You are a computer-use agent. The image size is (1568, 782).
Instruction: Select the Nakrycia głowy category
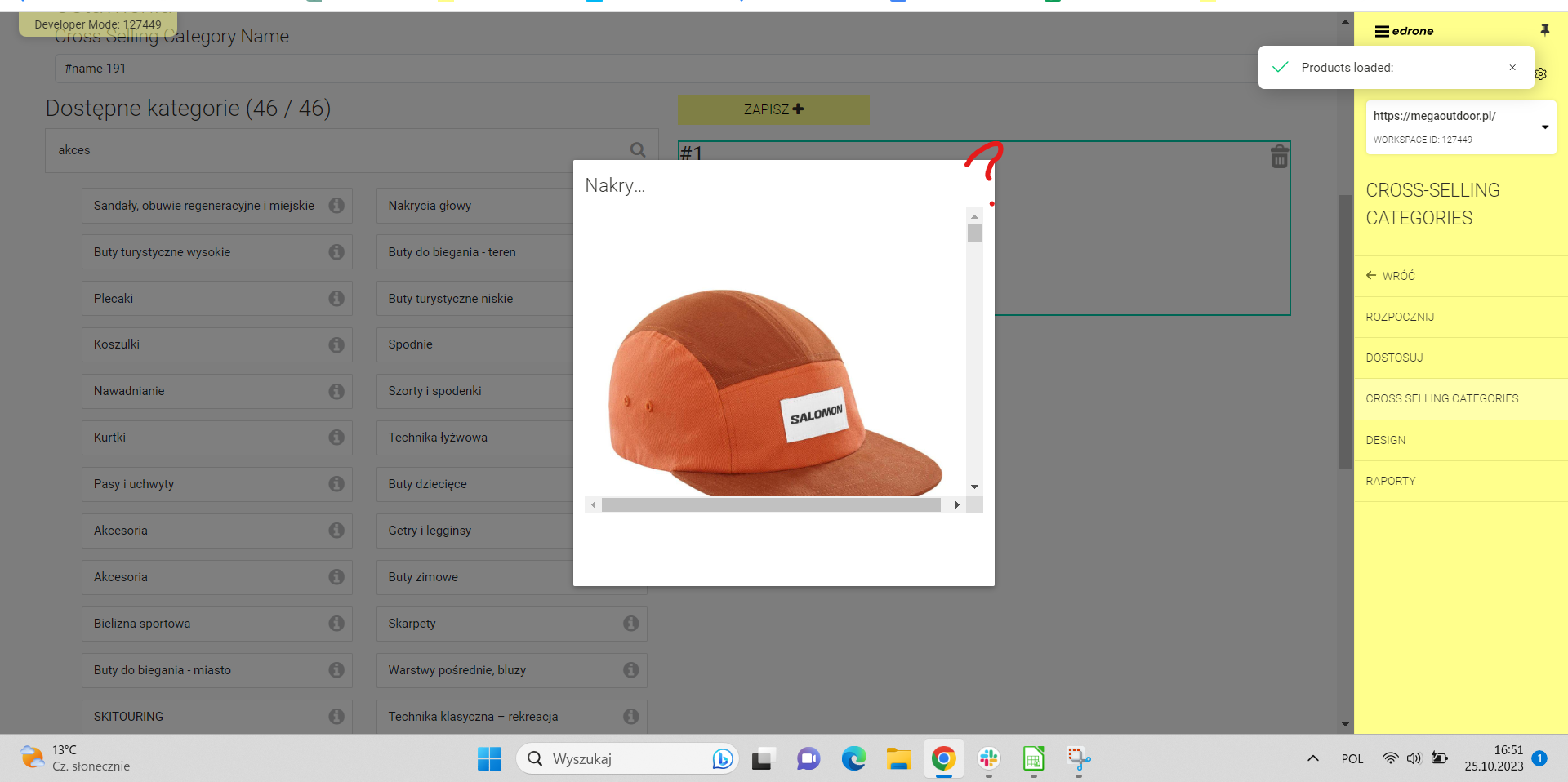(x=475, y=206)
